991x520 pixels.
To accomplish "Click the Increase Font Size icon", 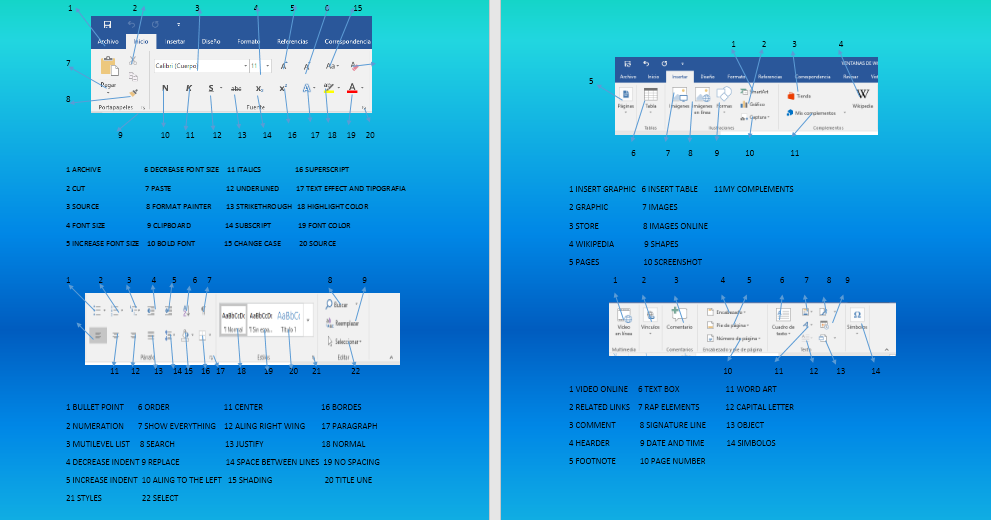I will click(x=284, y=66).
